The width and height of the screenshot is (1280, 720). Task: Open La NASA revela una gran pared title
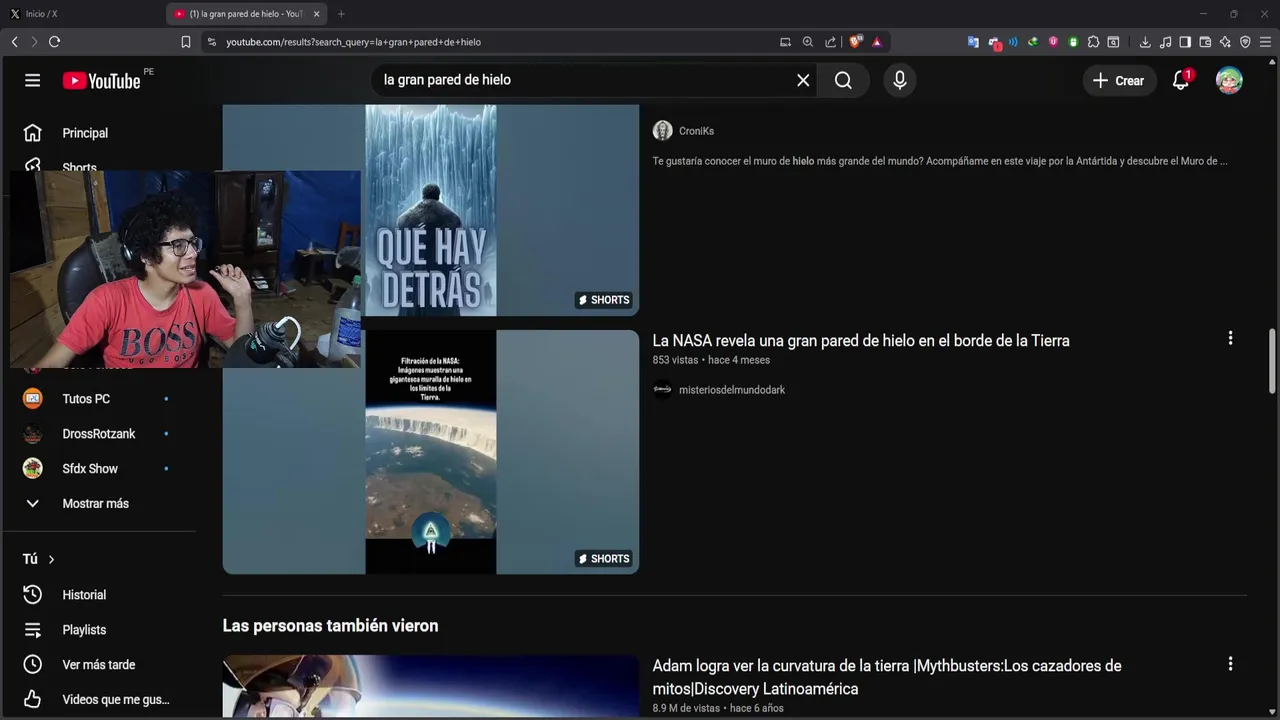(861, 341)
